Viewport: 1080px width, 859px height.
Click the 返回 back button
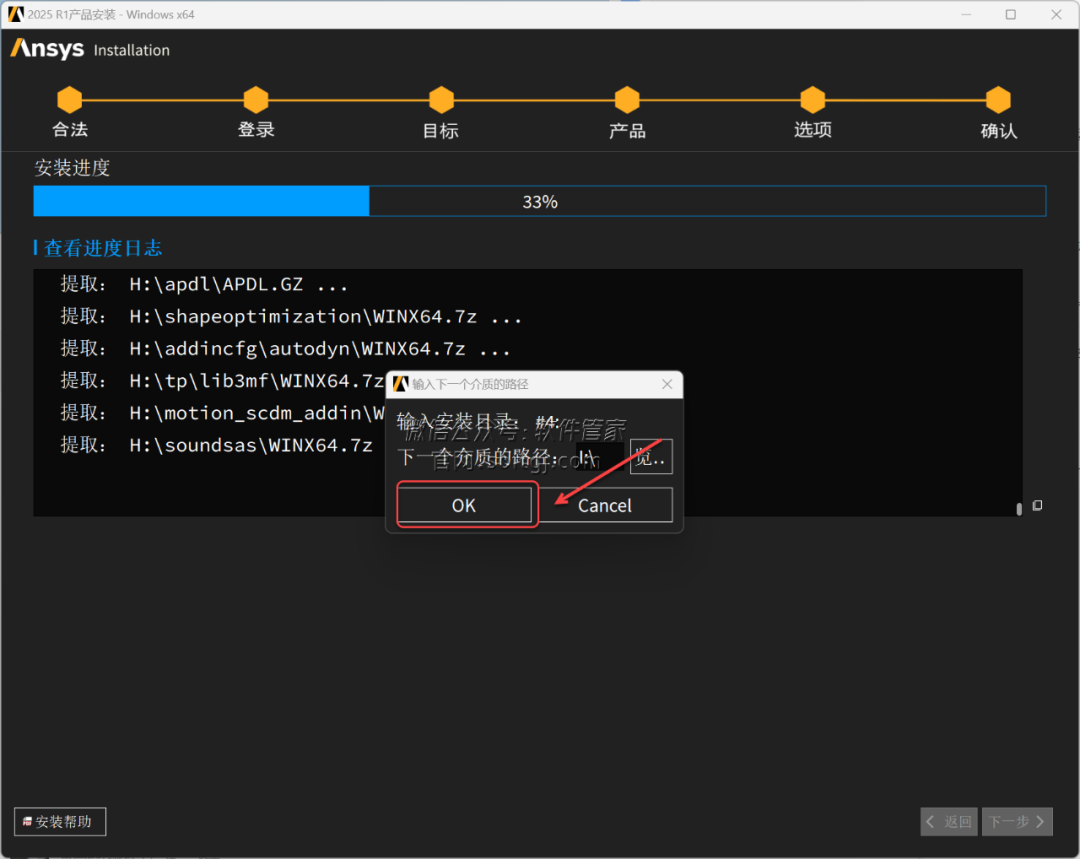pos(949,821)
